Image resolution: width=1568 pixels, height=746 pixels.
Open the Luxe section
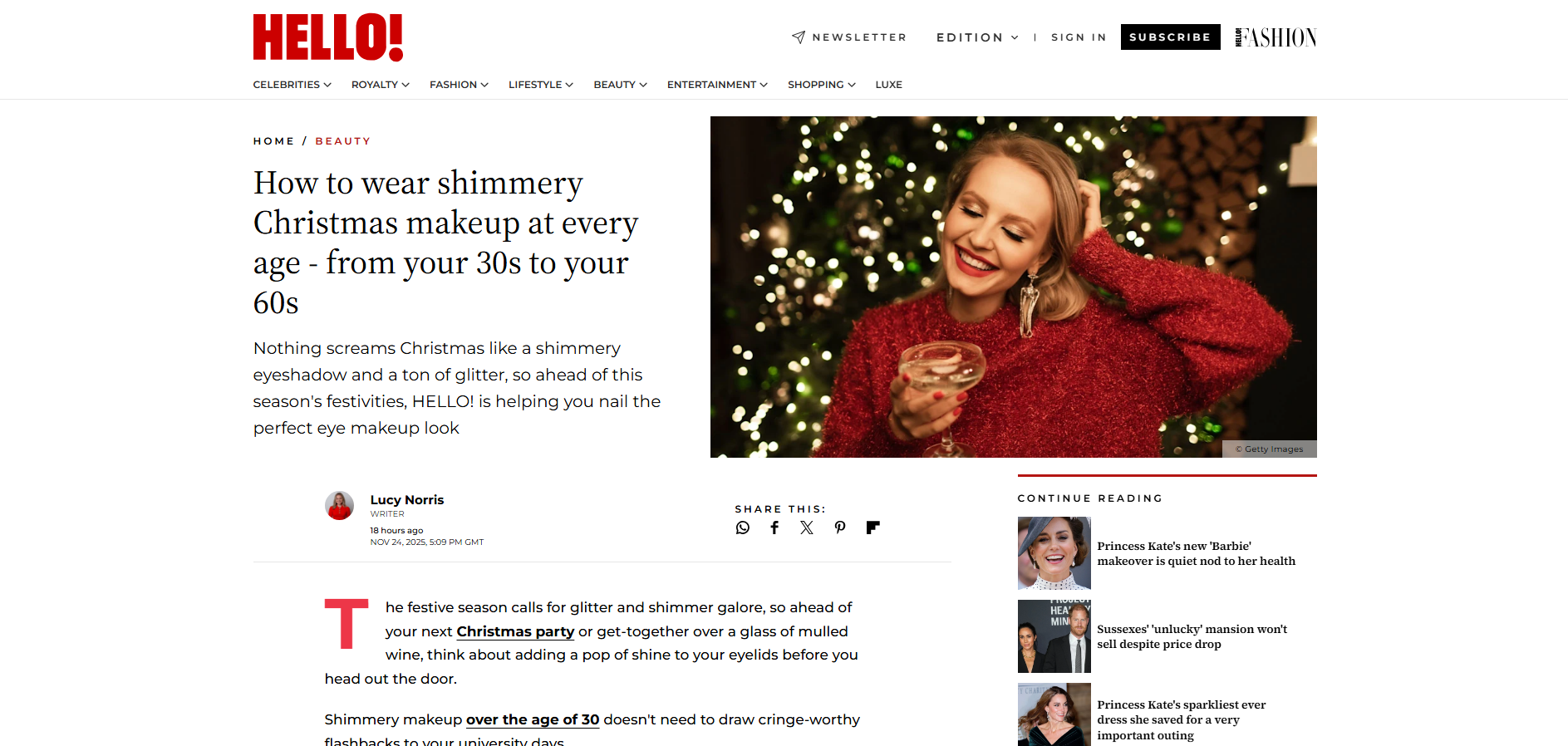click(x=888, y=85)
